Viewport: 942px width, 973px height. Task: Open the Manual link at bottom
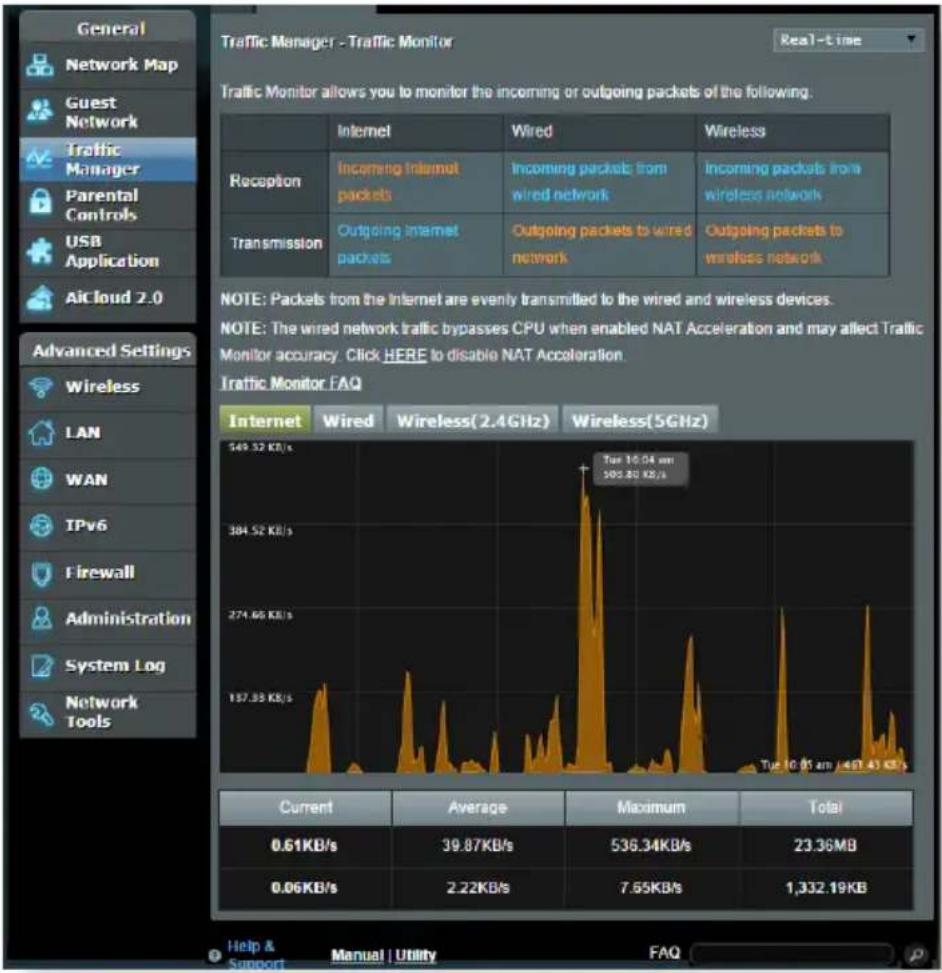tap(357, 955)
